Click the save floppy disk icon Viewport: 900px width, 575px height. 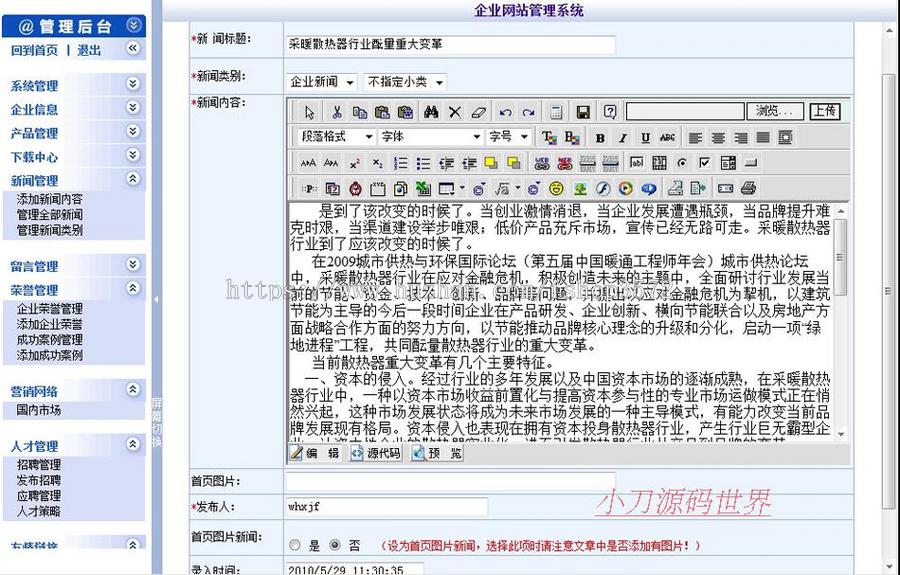583,112
